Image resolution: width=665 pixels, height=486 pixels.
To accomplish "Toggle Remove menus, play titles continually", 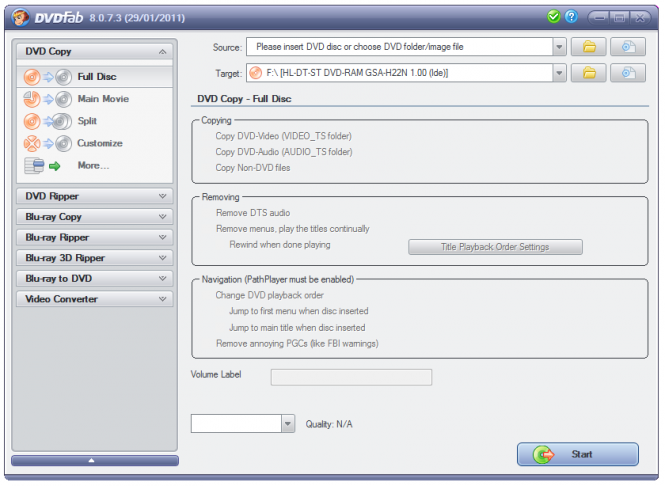I will pyautogui.click(x=293, y=229).
